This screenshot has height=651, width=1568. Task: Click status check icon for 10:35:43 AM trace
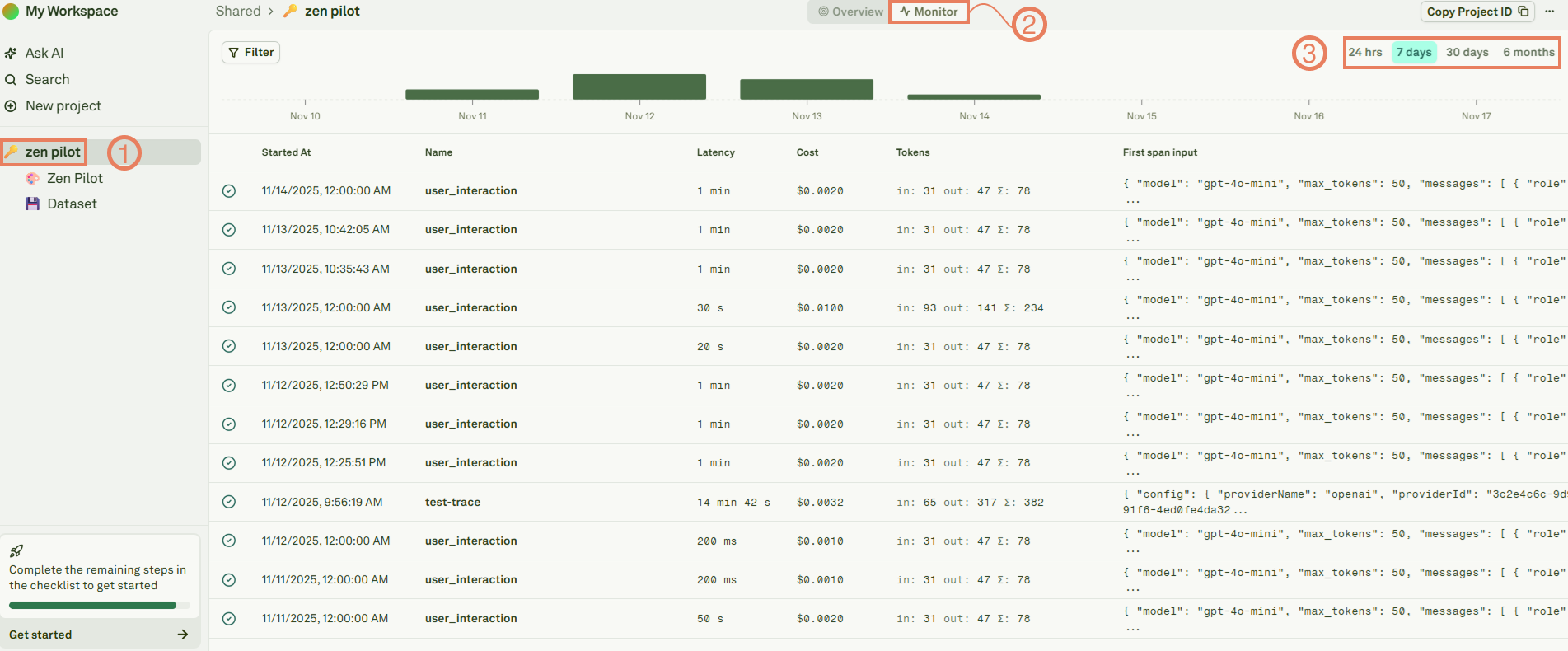[229, 269]
